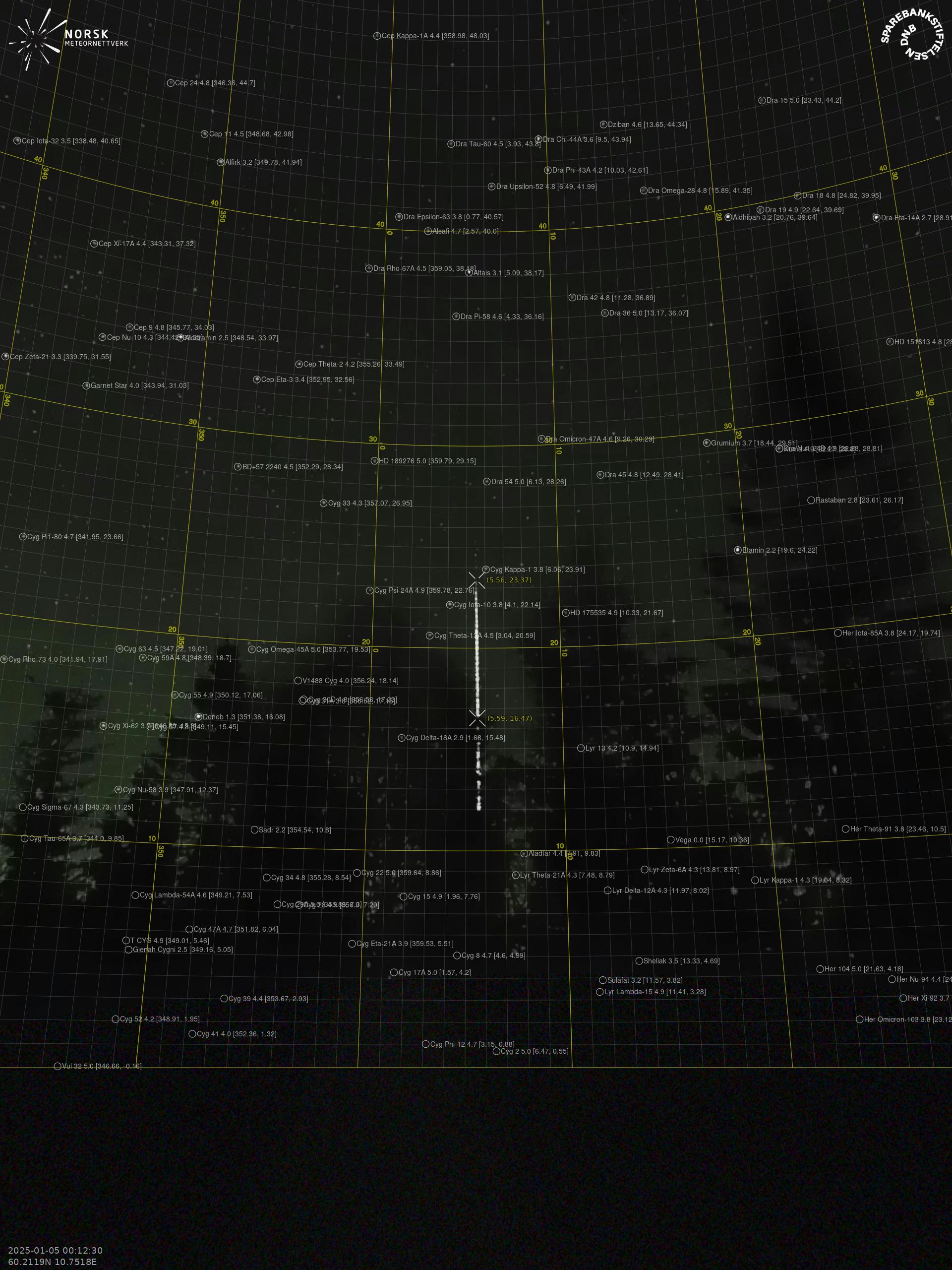
Task: Click the Aldhibah 3.2 star marker
Action: coord(728,217)
